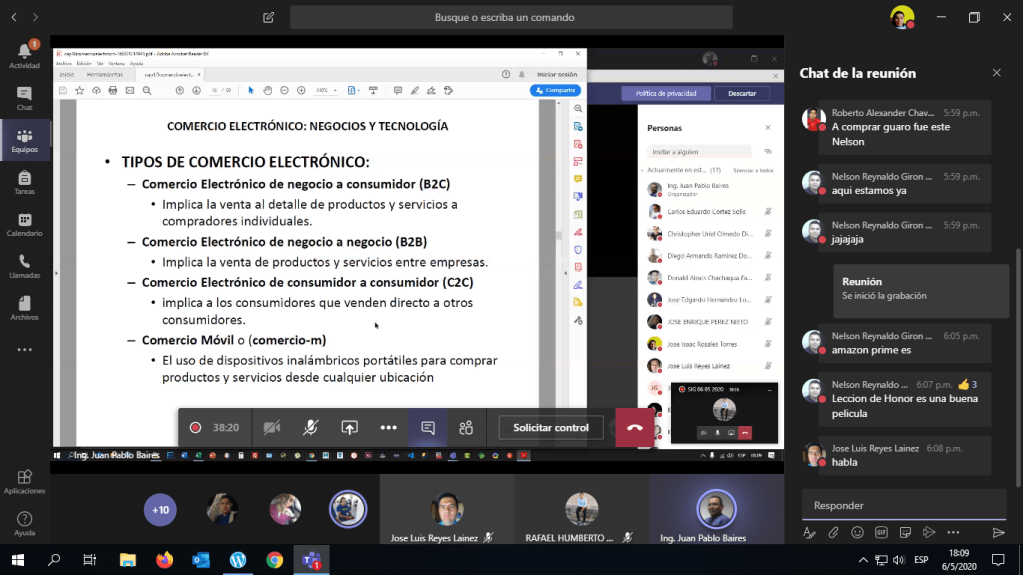Screen dimensions: 1023x575
Task: Open the Tareas tab in sidebar
Action: 24,182
